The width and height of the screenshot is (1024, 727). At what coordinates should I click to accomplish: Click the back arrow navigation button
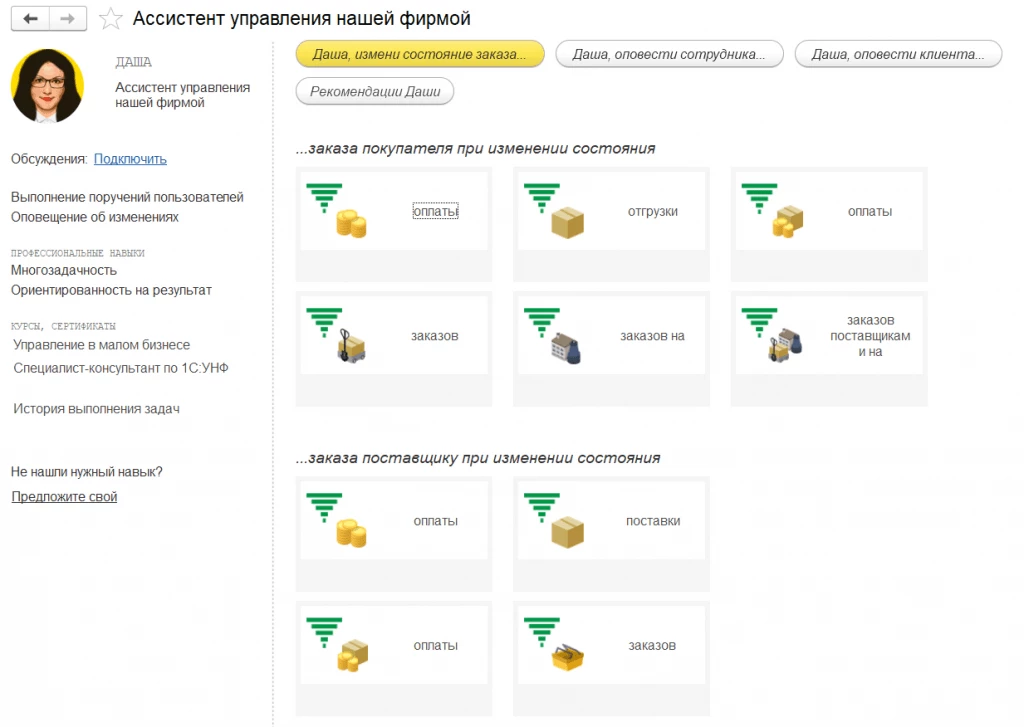(x=30, y=19)
